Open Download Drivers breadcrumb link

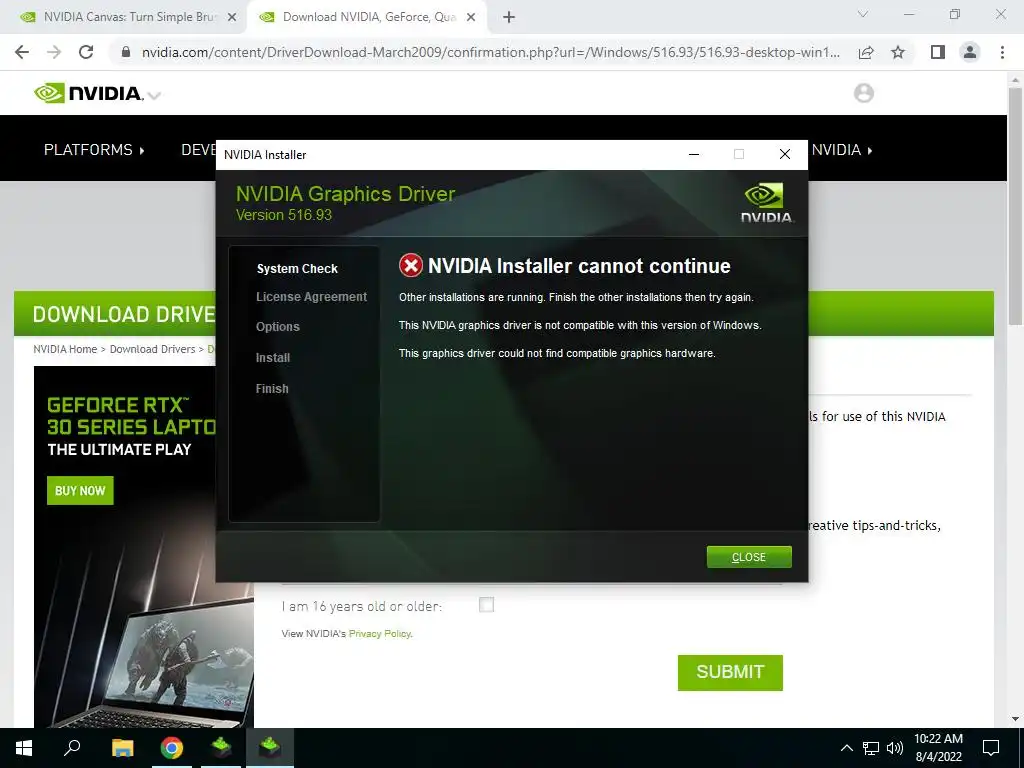point(152,349)
